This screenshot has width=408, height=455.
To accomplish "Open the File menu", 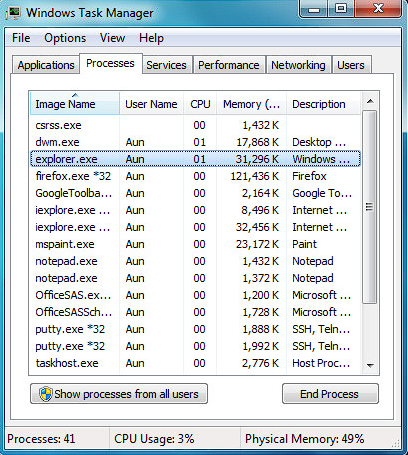I will click(x=21, y=38).
